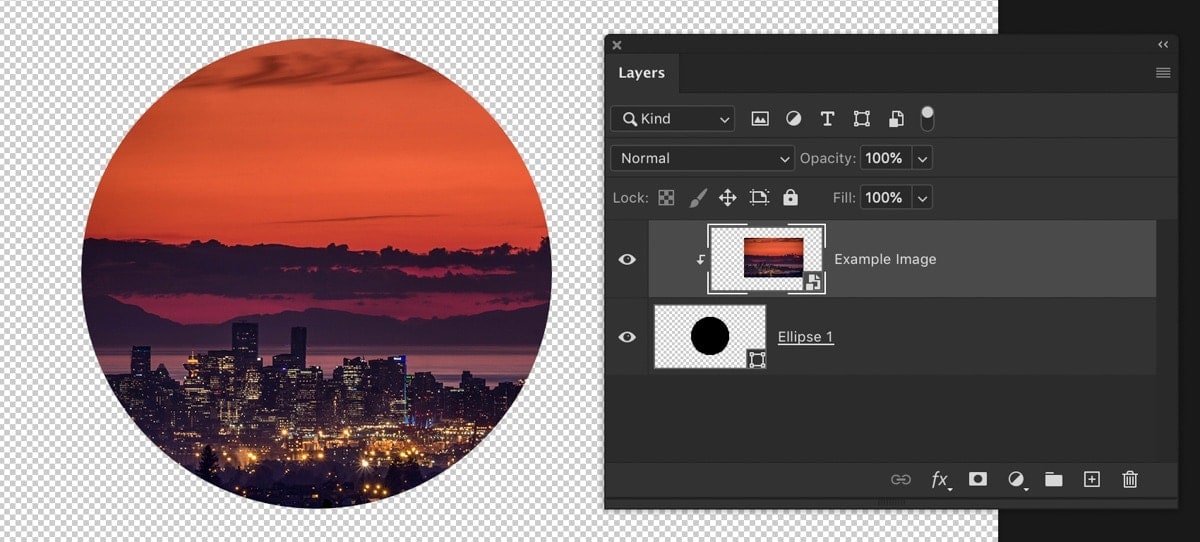1200x542 pixels.
Task: Open the Fill slider dropdown arrow
Action: pyautogui.click(x=922, y=198)
